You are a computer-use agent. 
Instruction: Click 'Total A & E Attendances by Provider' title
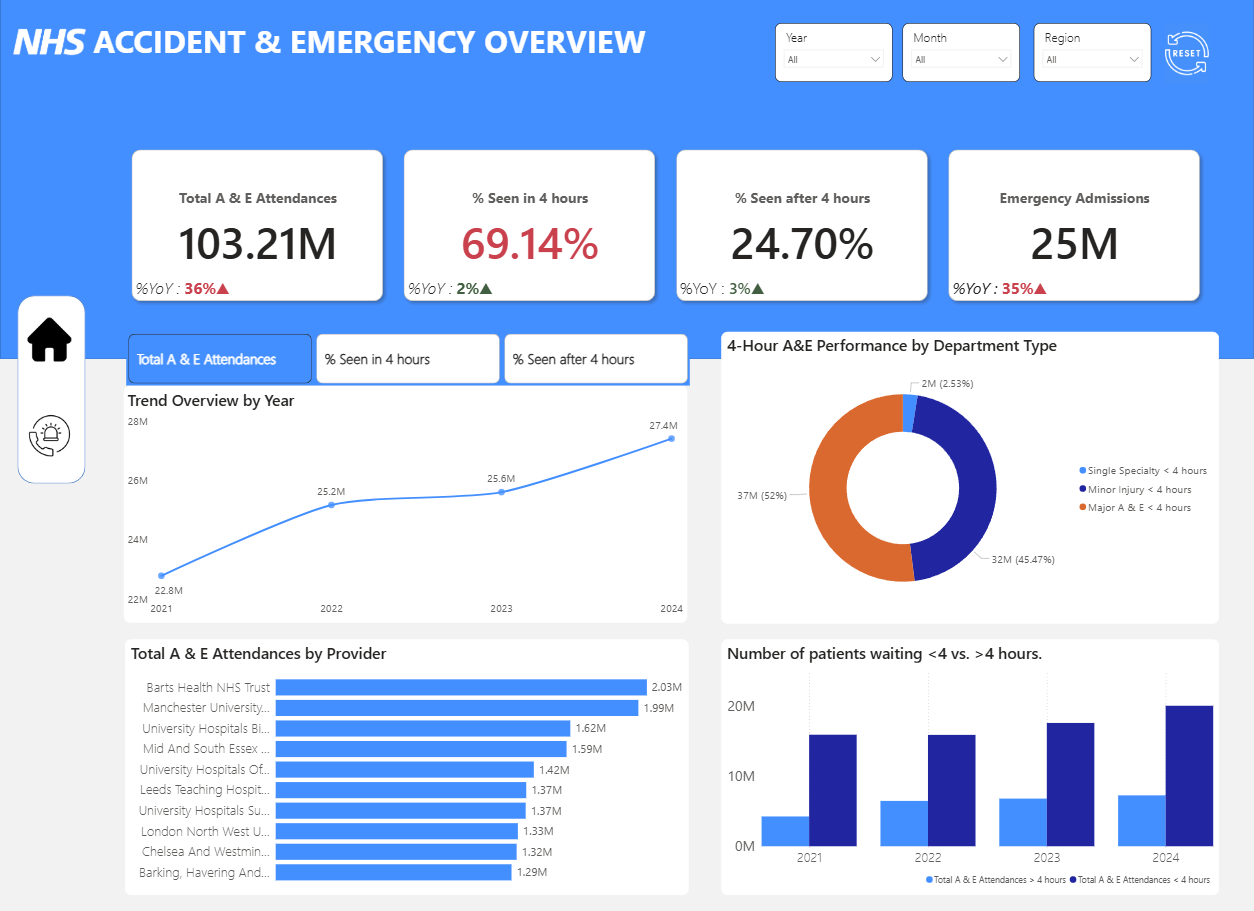tap(259, 654)
